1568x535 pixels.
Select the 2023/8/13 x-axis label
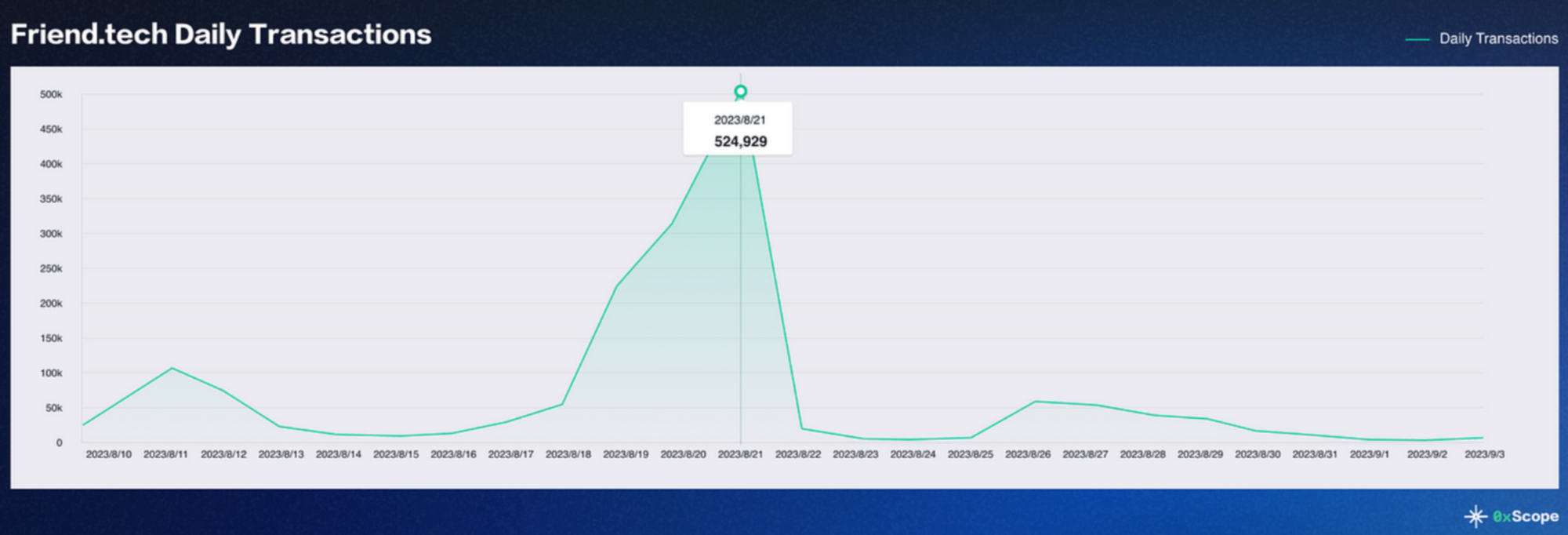(281, 454)
